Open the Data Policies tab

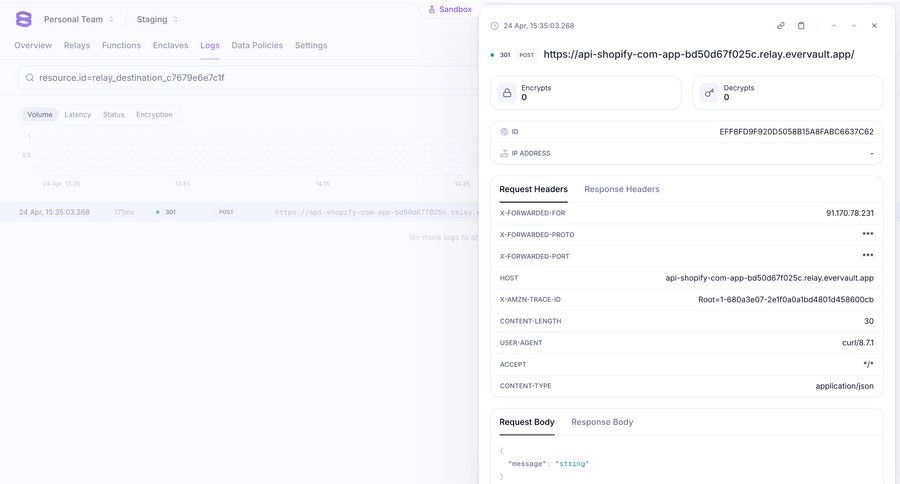tap(257, 45)
